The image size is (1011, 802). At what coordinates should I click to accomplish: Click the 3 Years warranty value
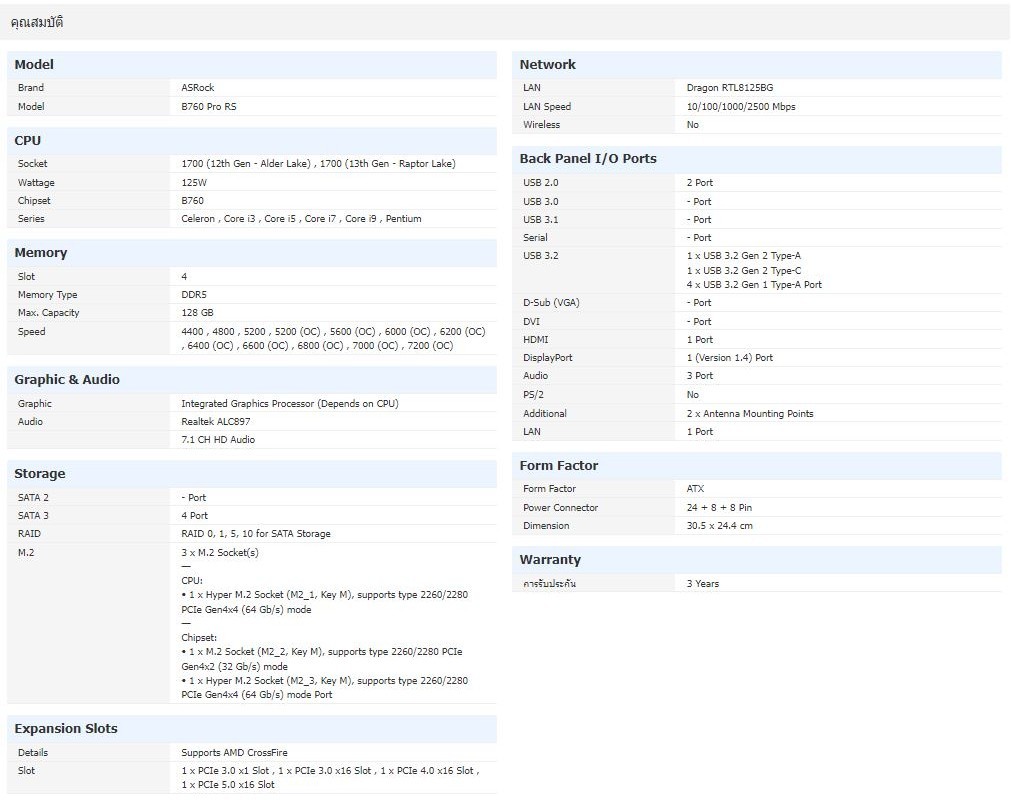pos(703,584)
